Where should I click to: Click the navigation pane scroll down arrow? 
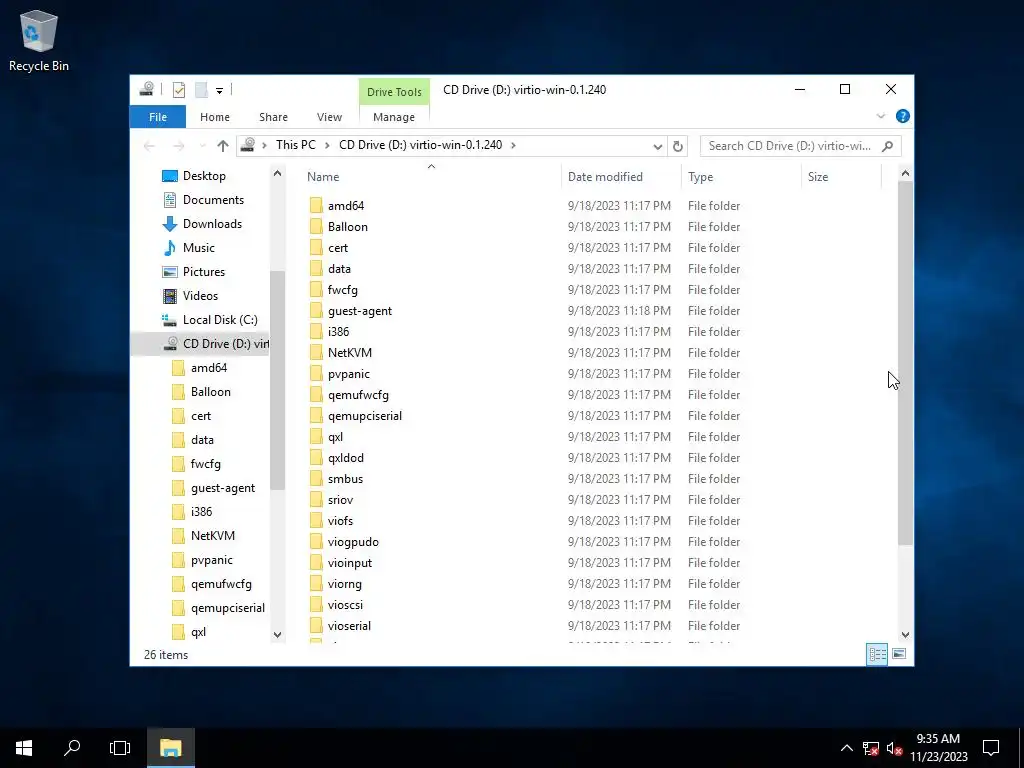click(278, 635)
